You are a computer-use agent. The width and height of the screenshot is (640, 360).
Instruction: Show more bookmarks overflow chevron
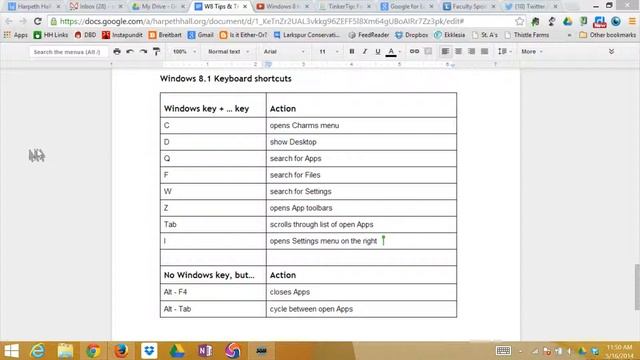(569, 35)
